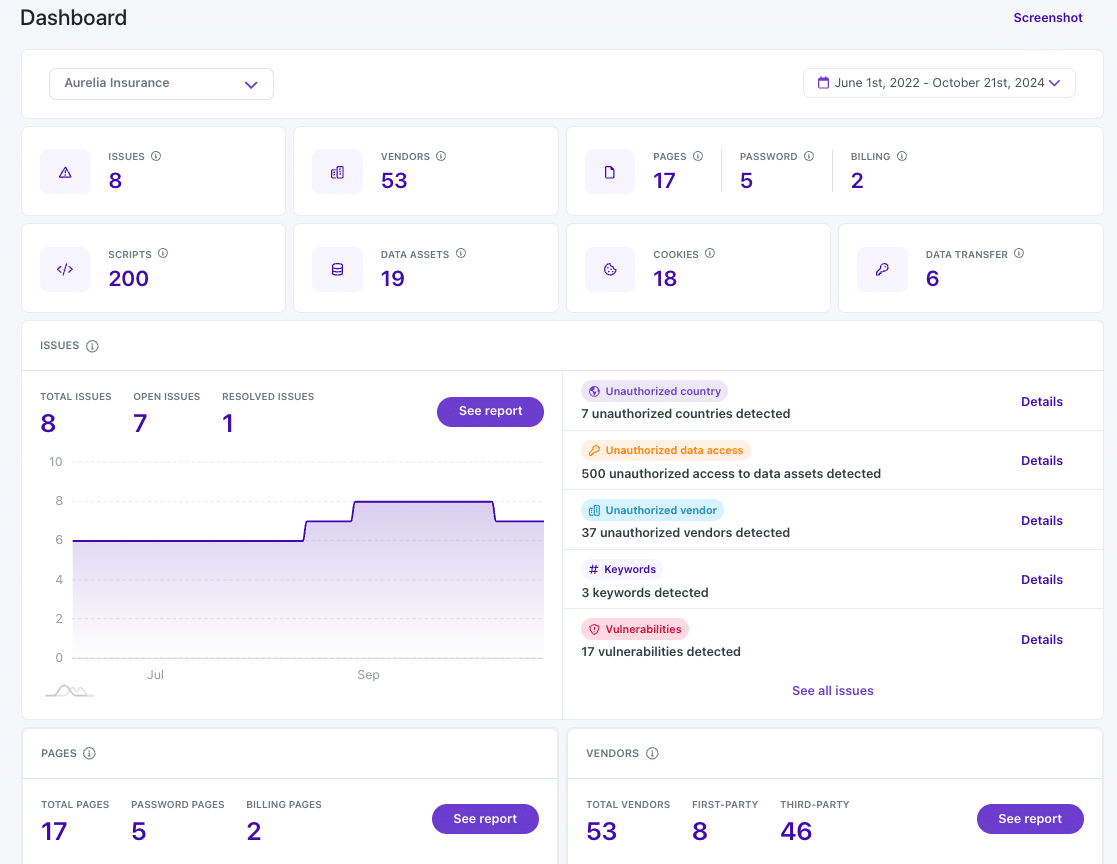The width and height of the screenshot is (1117, 864).
Task: Open Details for Unauthorized country issue
Action: [x=1041, y=401]
